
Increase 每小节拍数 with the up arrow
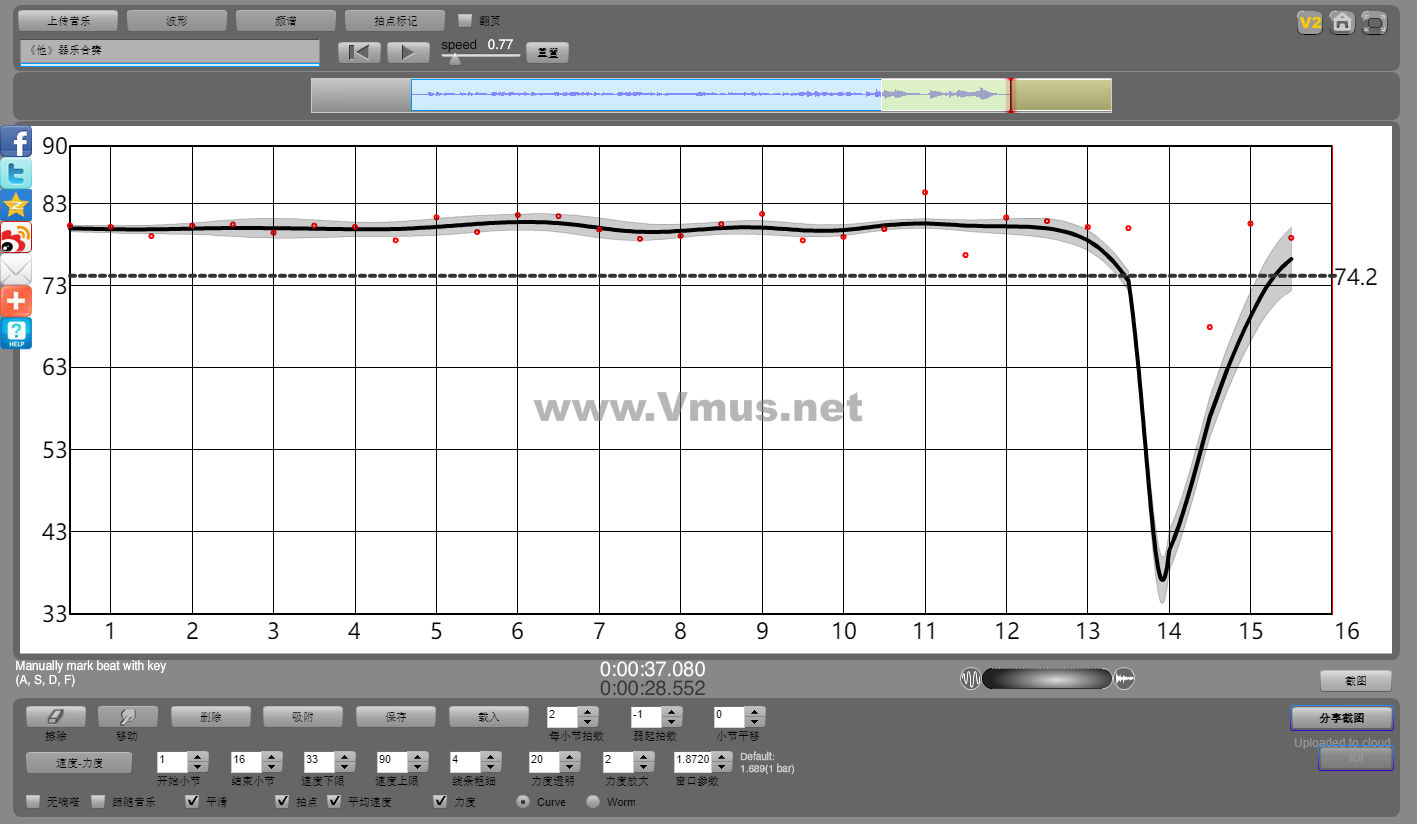pyautogui.click(x=588, y=711)
